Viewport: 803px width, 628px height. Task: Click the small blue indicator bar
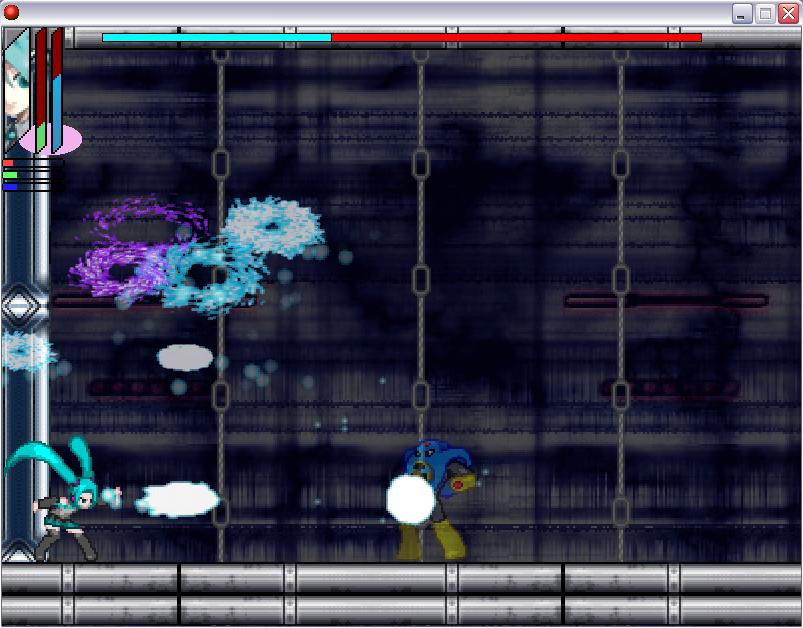point(10,187)
